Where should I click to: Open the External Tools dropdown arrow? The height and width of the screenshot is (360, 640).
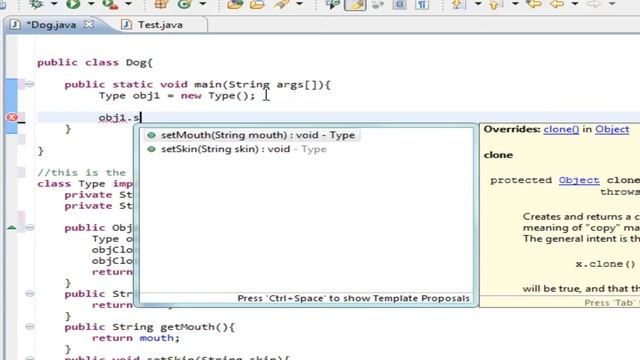coord(128,4)
